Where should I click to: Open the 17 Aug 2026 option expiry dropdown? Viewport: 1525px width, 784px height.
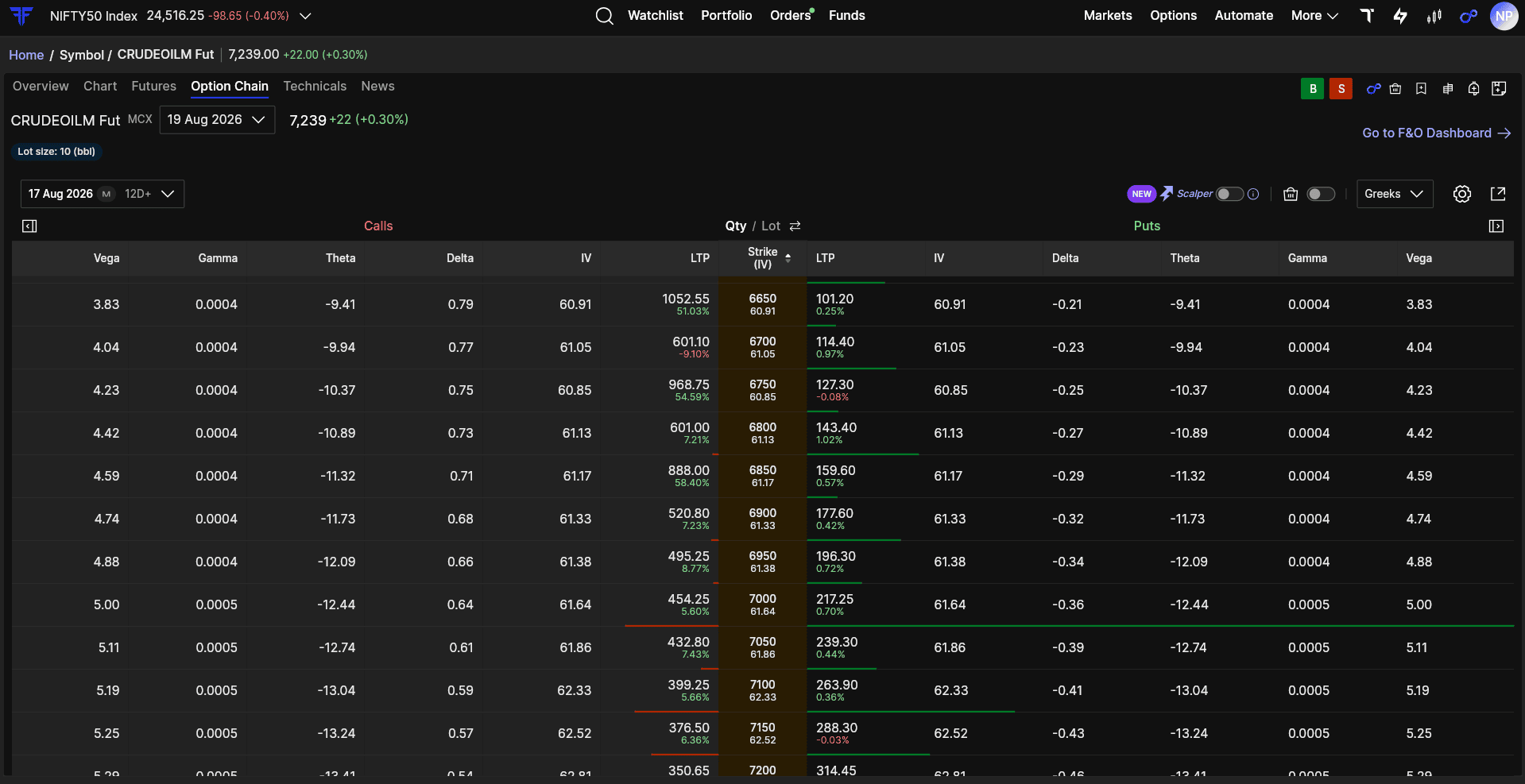(x=102, y=194)
